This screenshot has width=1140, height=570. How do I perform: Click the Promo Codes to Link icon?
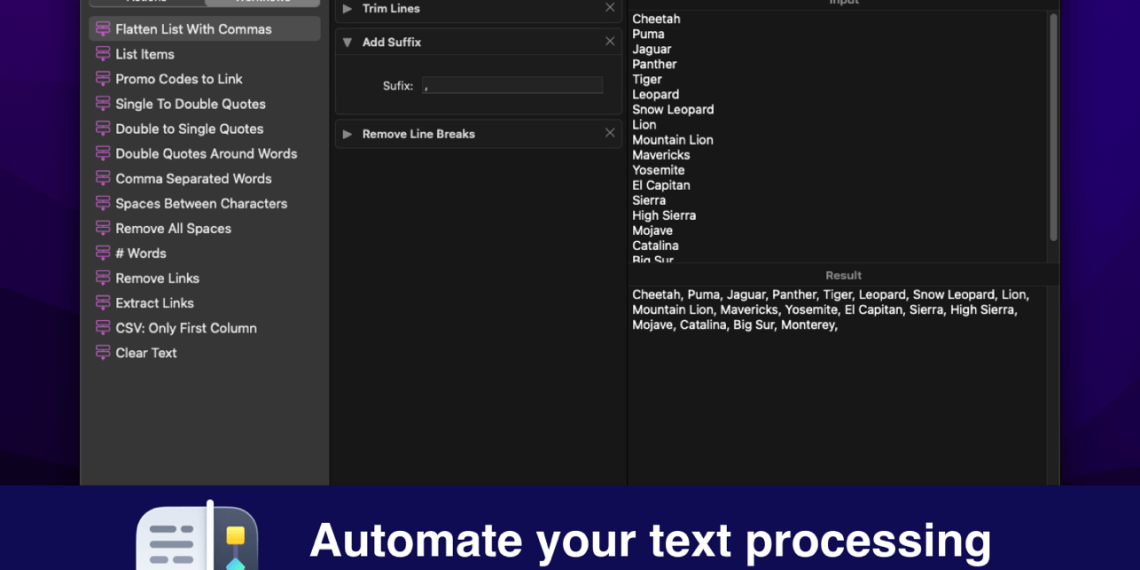(102, 79)
